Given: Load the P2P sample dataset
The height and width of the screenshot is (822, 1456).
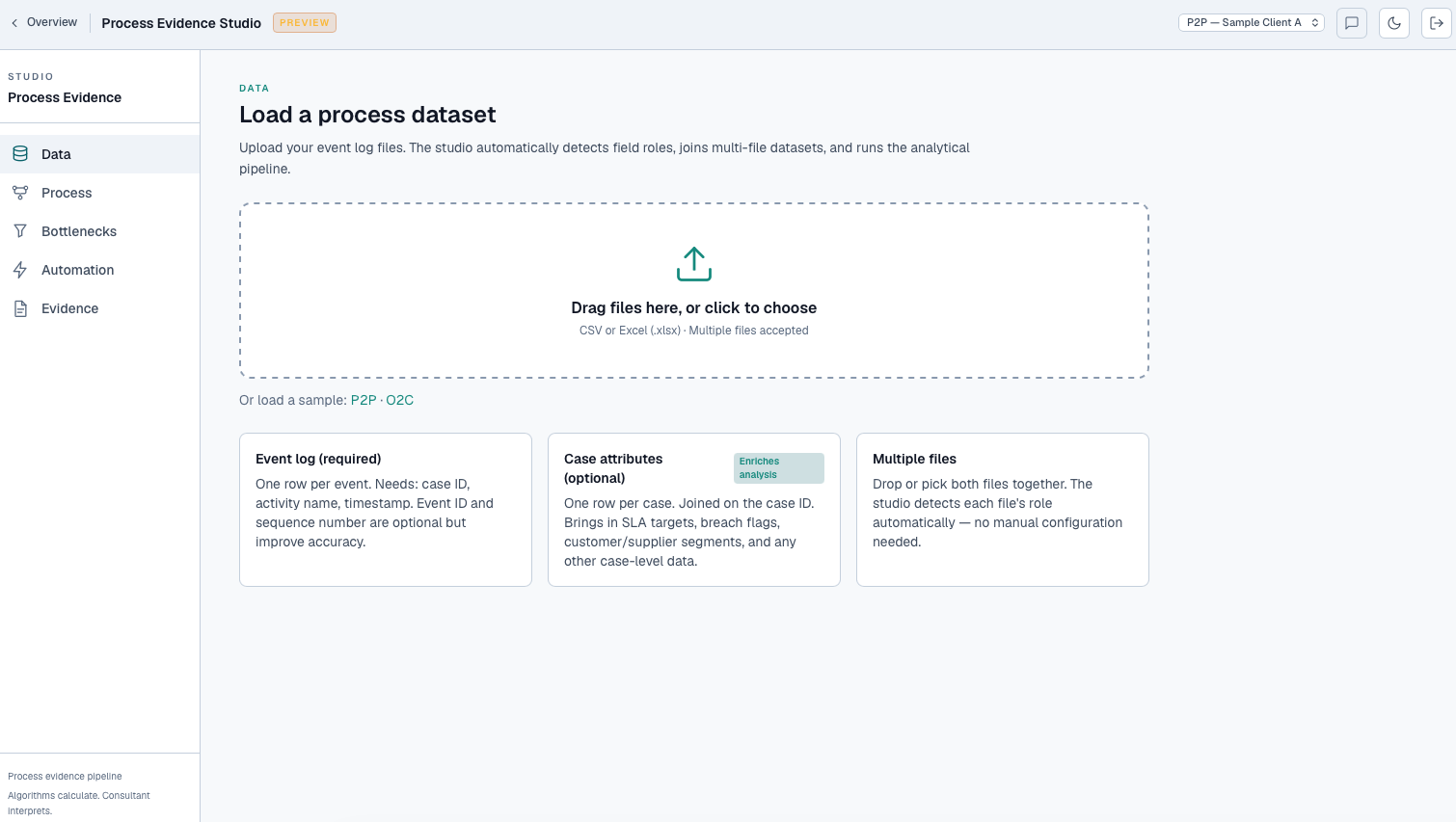Looking at the screenshot, I should [x=364, y=400].
